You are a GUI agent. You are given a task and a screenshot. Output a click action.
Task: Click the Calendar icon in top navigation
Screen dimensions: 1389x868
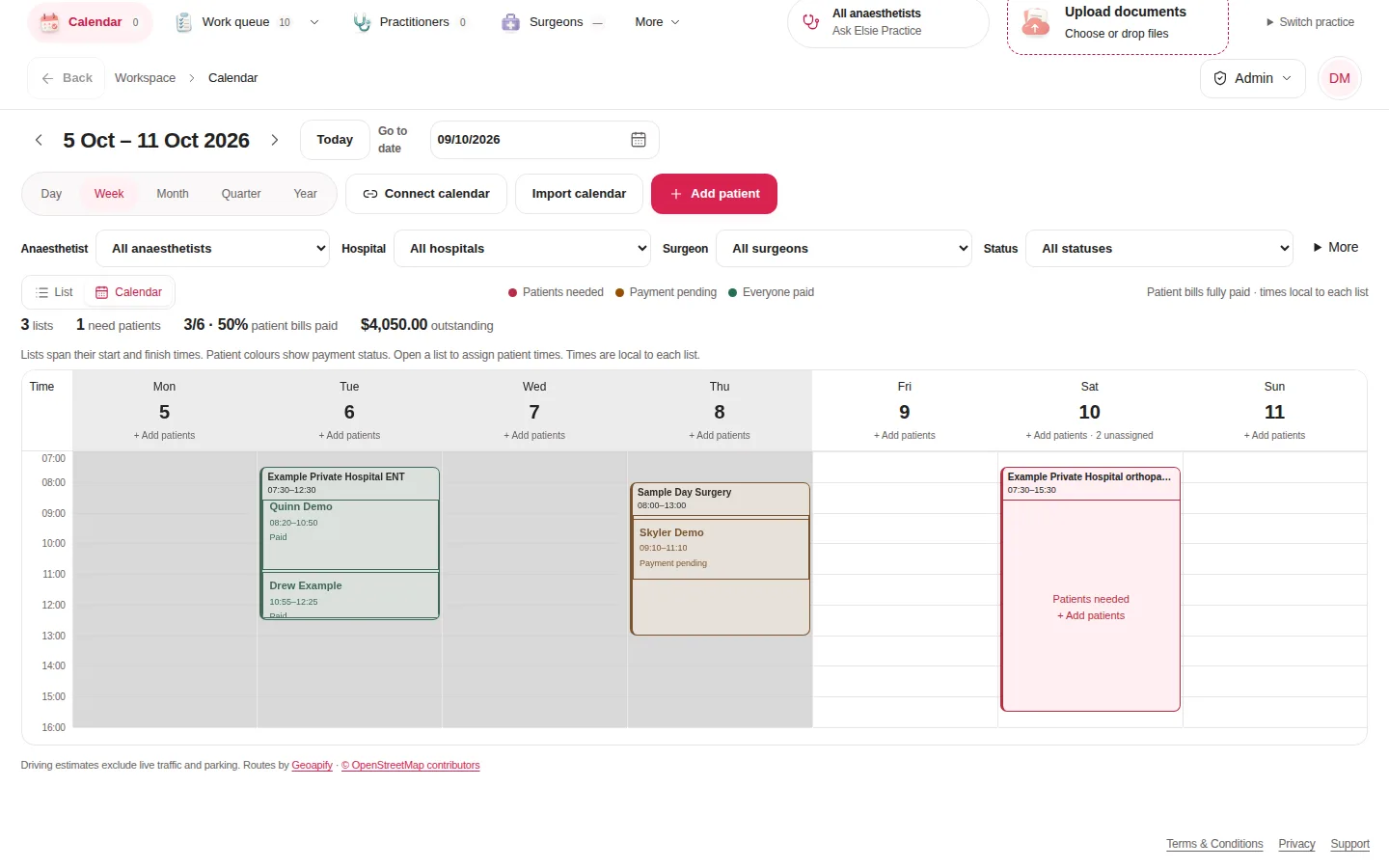pyautogui.click(x=49, y=22)
